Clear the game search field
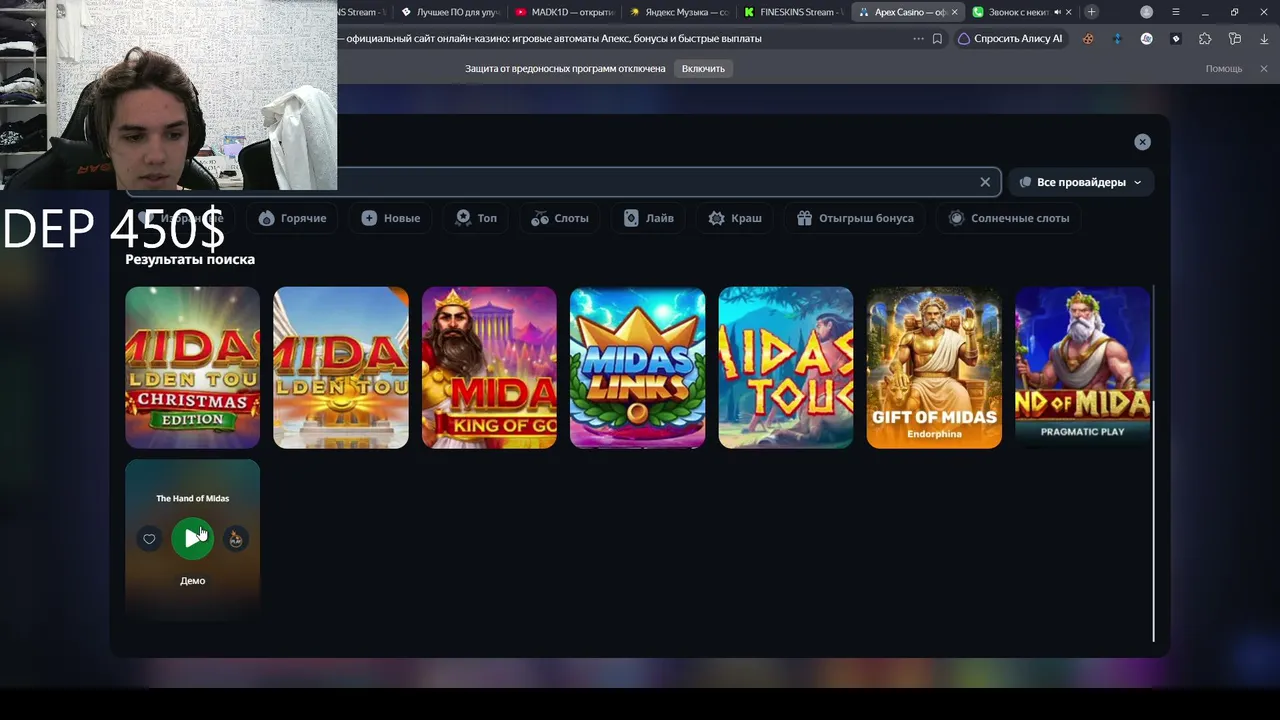This screenshot has height=720, width=1280. pos(985,182)
